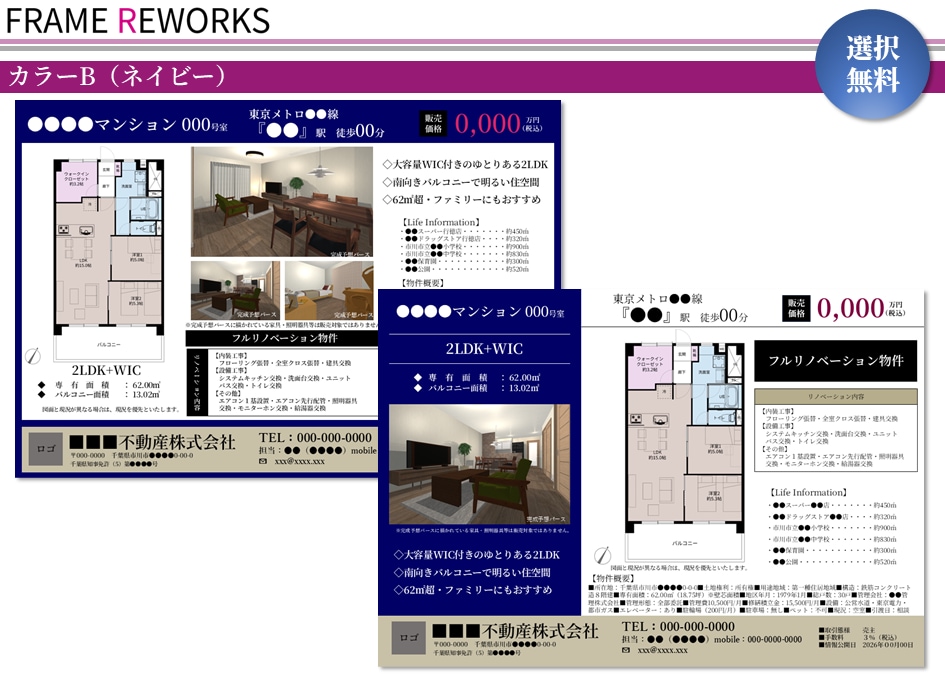The width and height of the screenshot is (945, 680).
Task: Click black フルリノベーション物件 band on back flyer
Action: 282,338
